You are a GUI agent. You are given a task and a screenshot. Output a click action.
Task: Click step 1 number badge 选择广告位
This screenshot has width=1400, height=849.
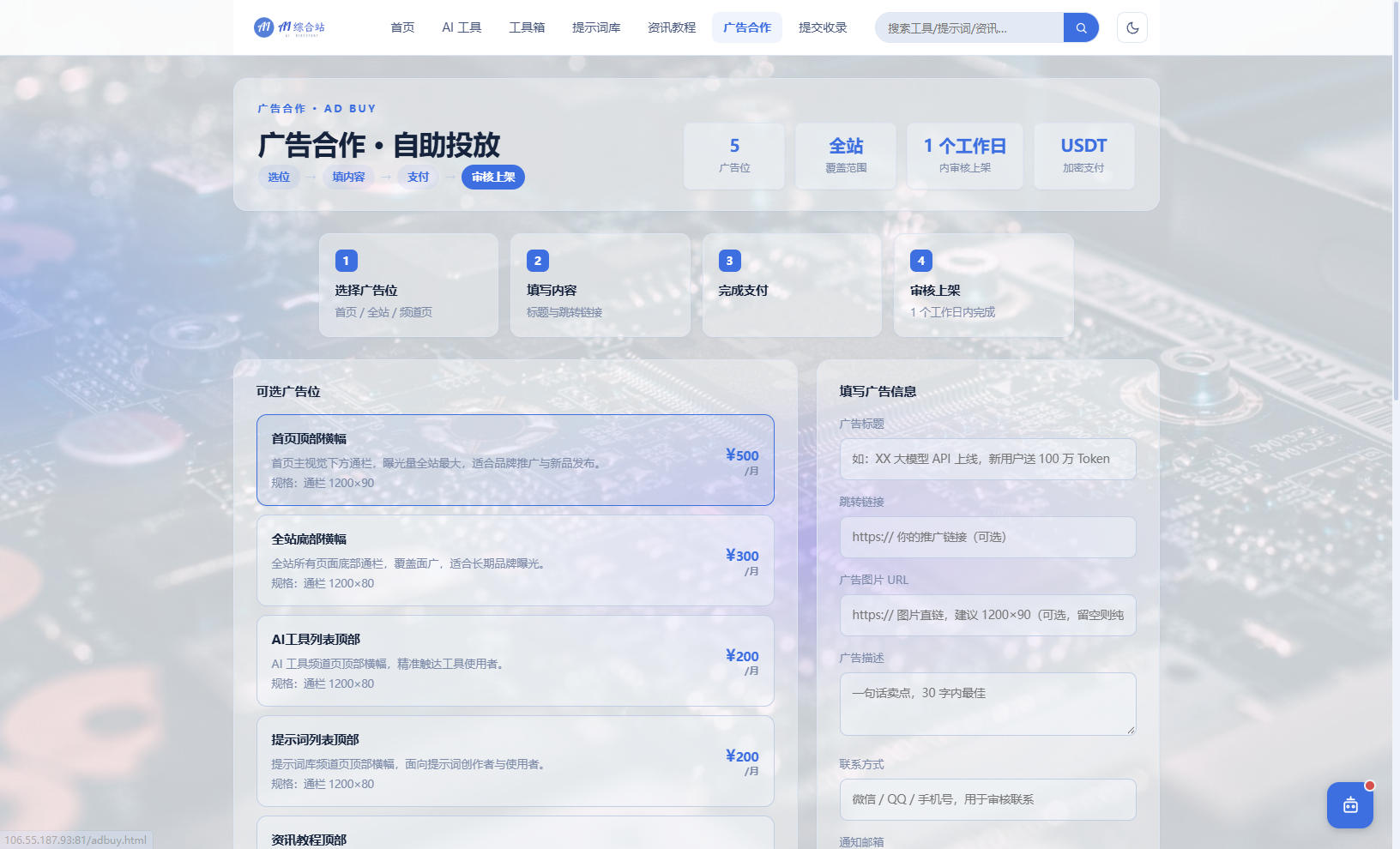346,261
